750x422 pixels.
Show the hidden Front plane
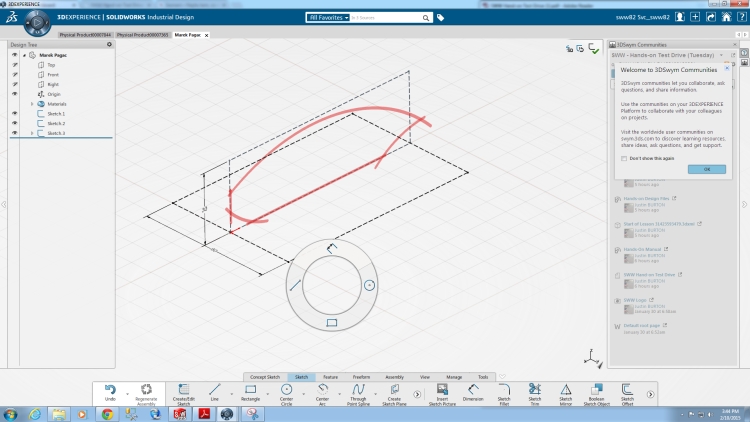tap(14, 74)
